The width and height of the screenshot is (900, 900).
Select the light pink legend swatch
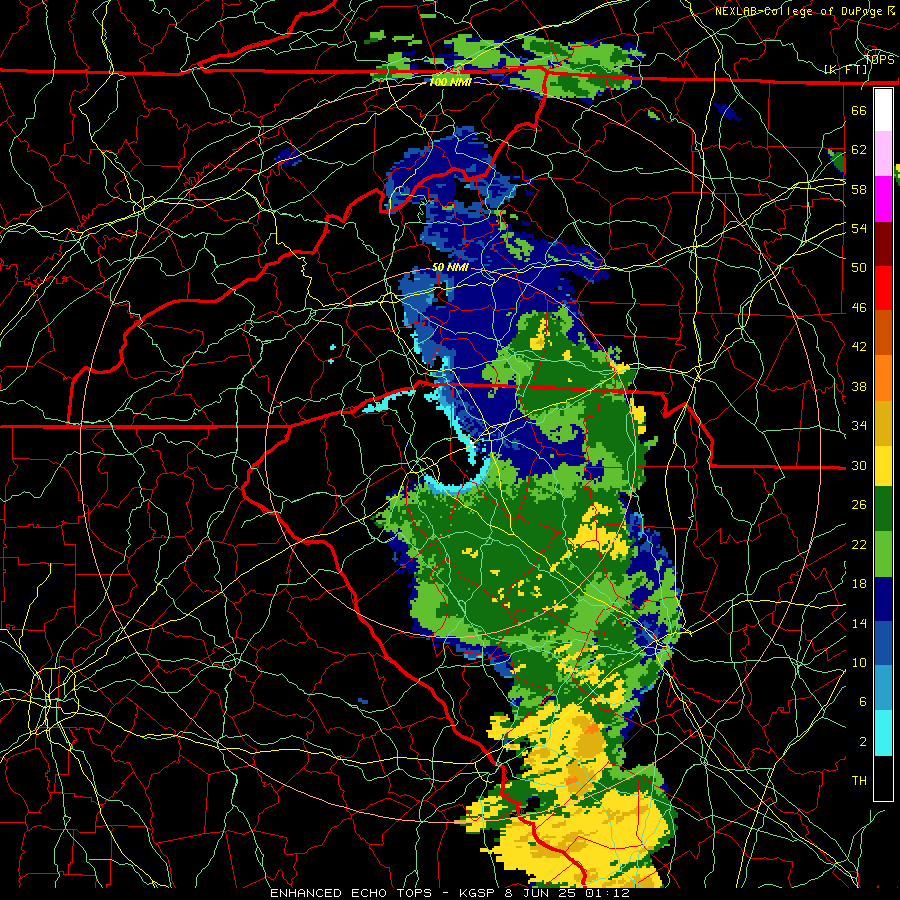click(883, 153)
